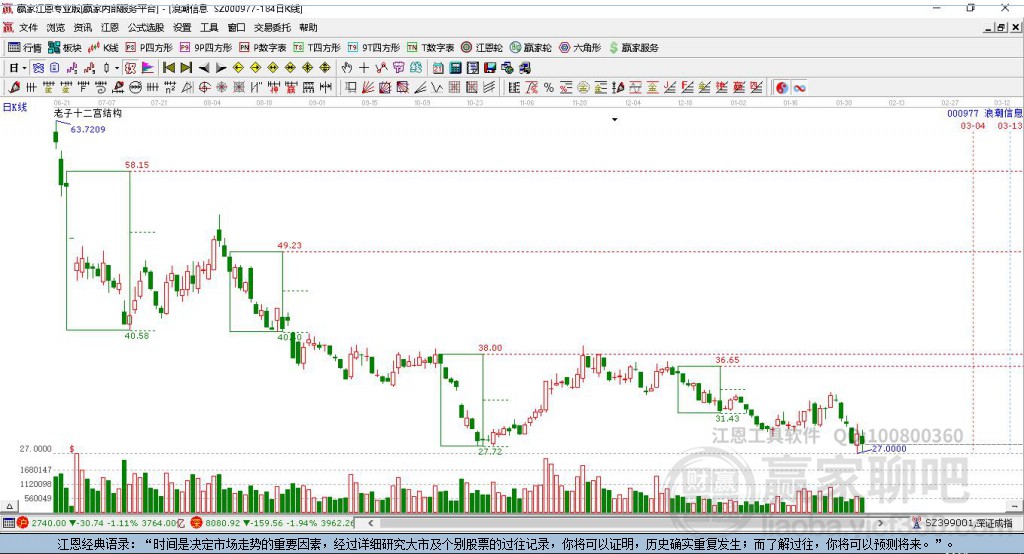Open the 公式选股 menu

[146, 27]
